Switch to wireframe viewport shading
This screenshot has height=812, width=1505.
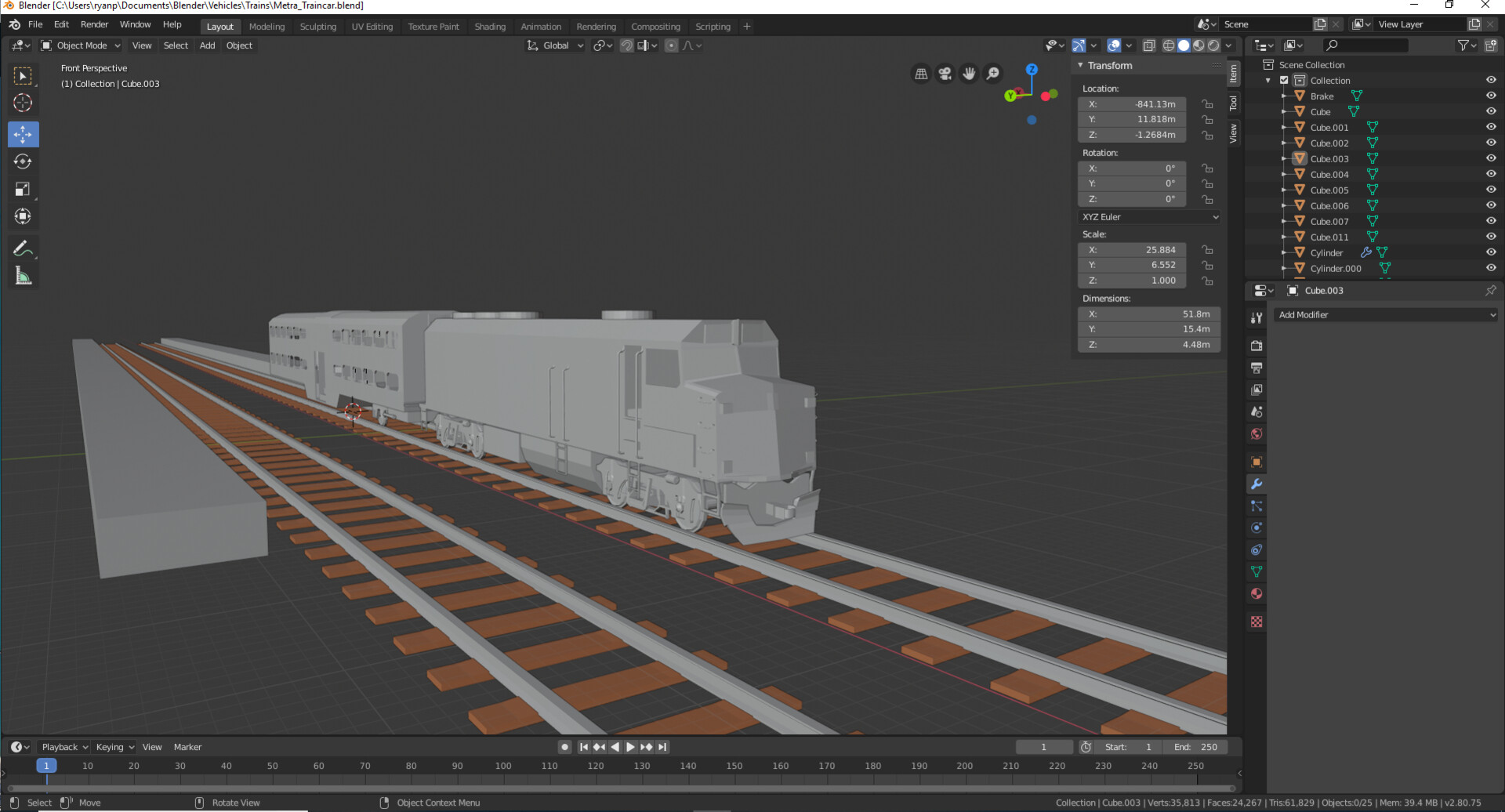[1167, 45]
